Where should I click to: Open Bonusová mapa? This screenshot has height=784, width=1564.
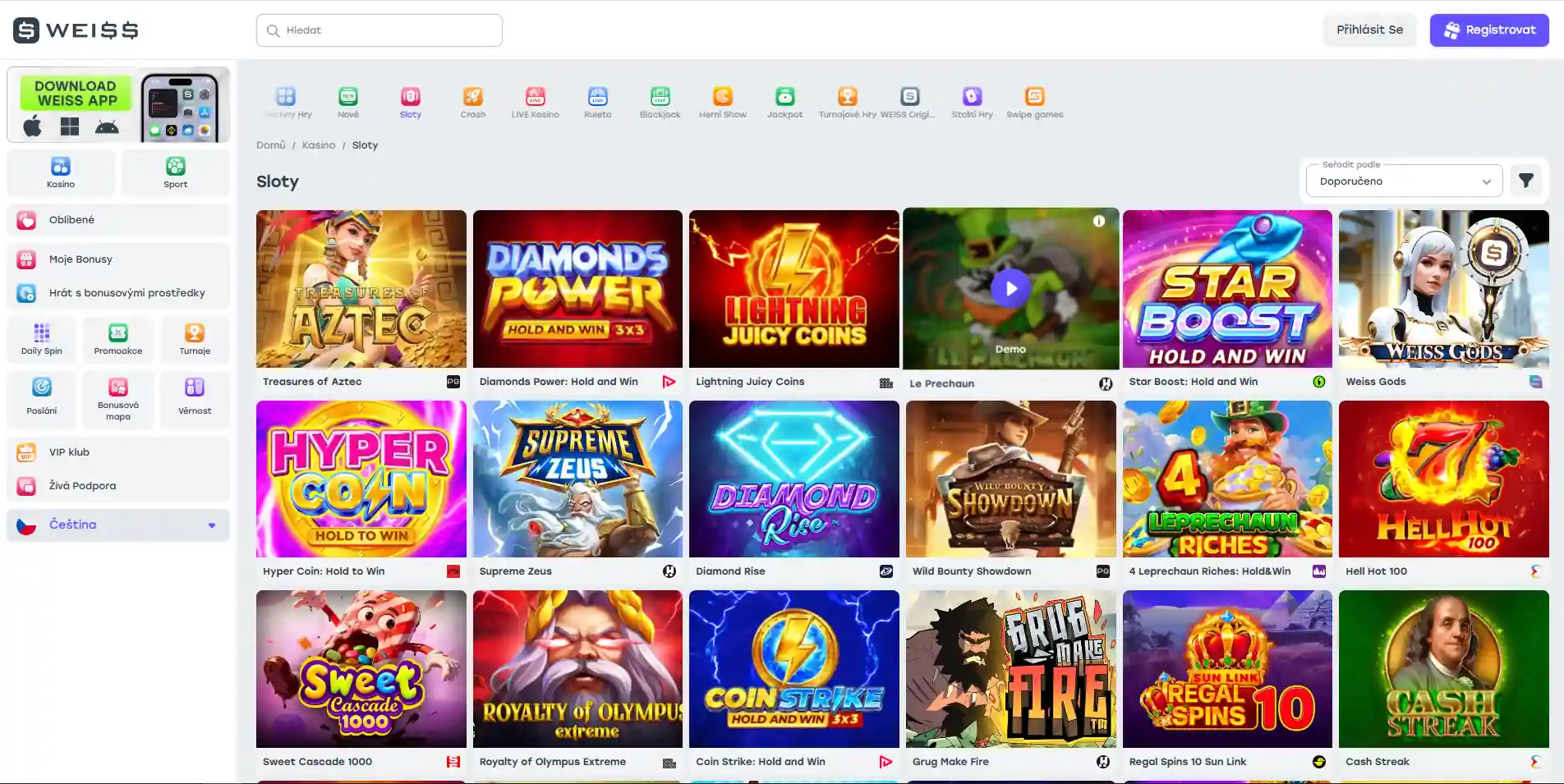pos(118,399)
